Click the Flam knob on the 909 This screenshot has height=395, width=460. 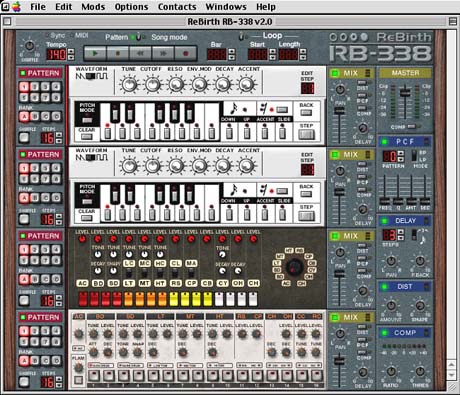pyautogui.click(x=78, y=367)
